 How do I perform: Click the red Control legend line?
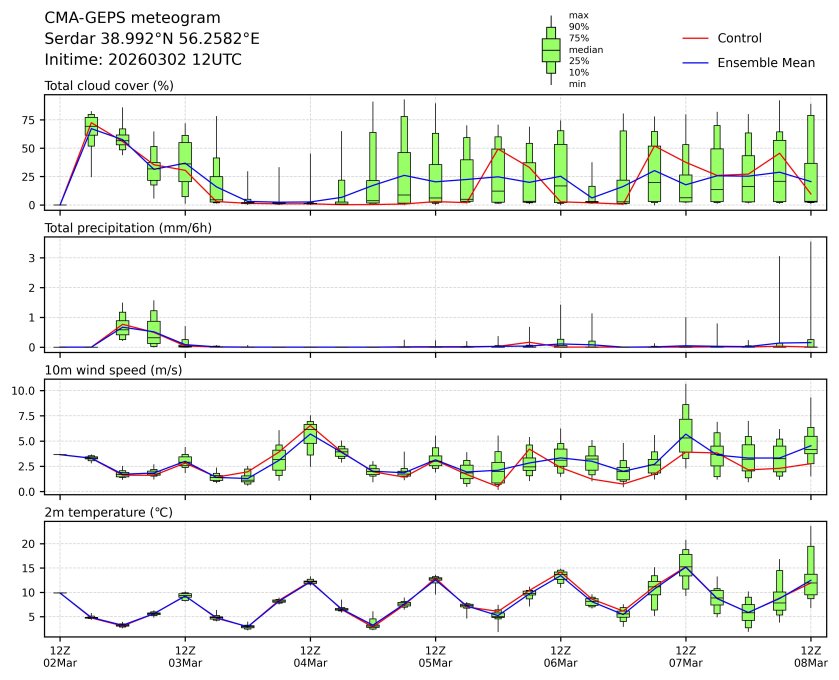point(696,38)
